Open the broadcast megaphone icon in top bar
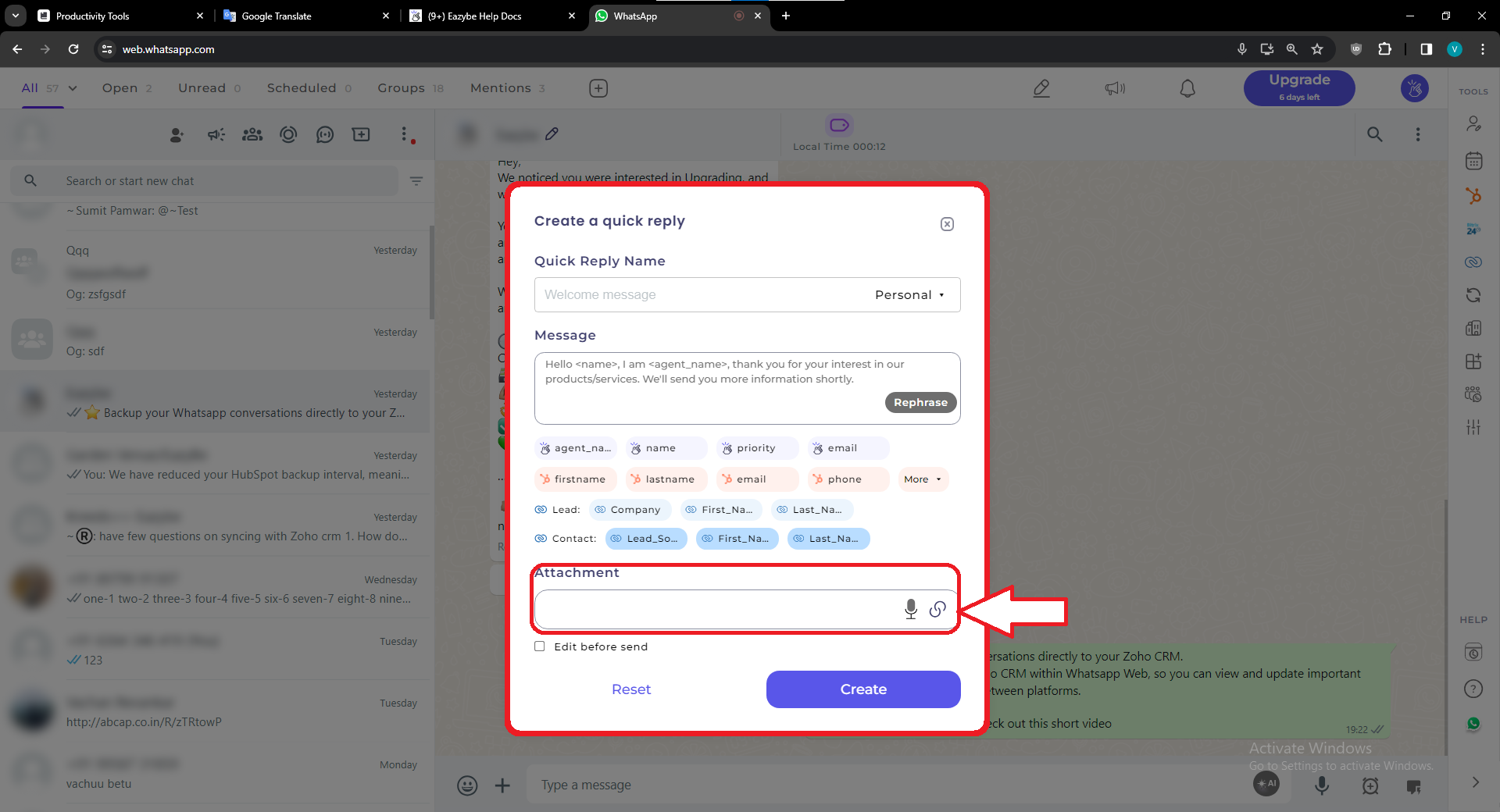 click(x=1115, y=88)
